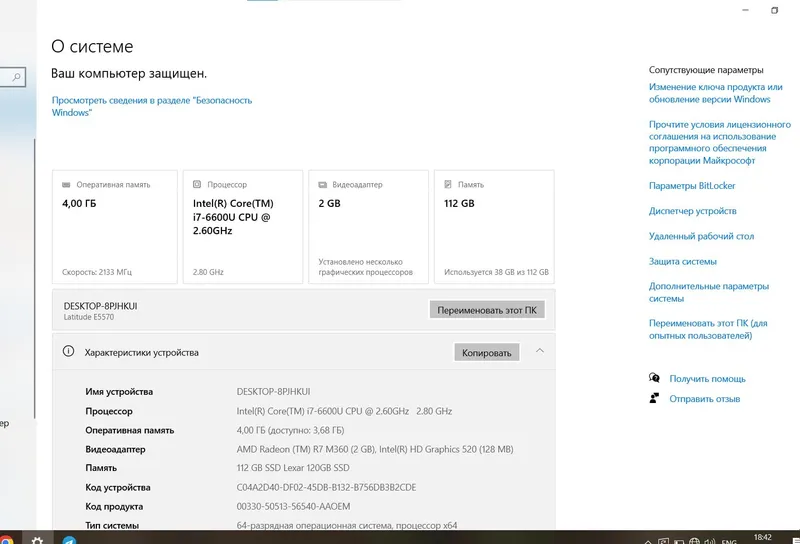Click 4,00 ГБ (доступно: 3,68 ГБ) value
Screen dimensions: 800x544
pyautogui.click(x=290, y=430)
